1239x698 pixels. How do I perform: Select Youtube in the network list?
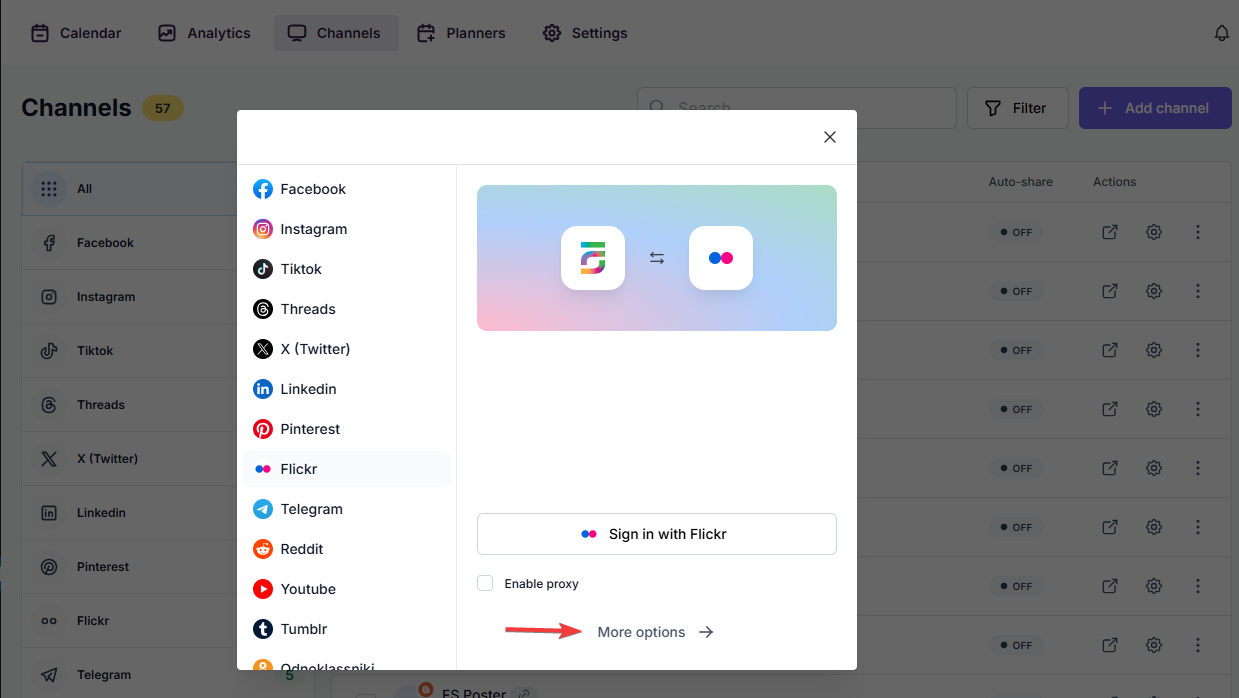point(307,589)
